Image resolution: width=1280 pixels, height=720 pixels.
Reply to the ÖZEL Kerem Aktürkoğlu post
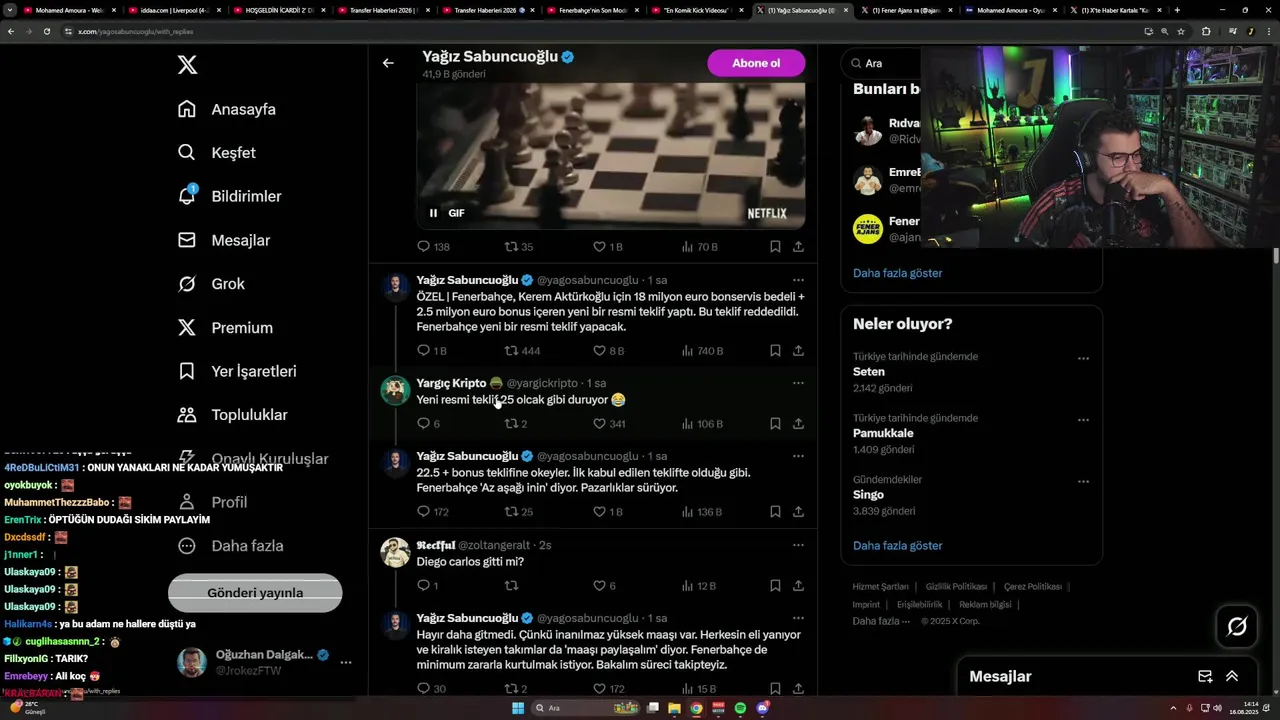coord(431,351)
